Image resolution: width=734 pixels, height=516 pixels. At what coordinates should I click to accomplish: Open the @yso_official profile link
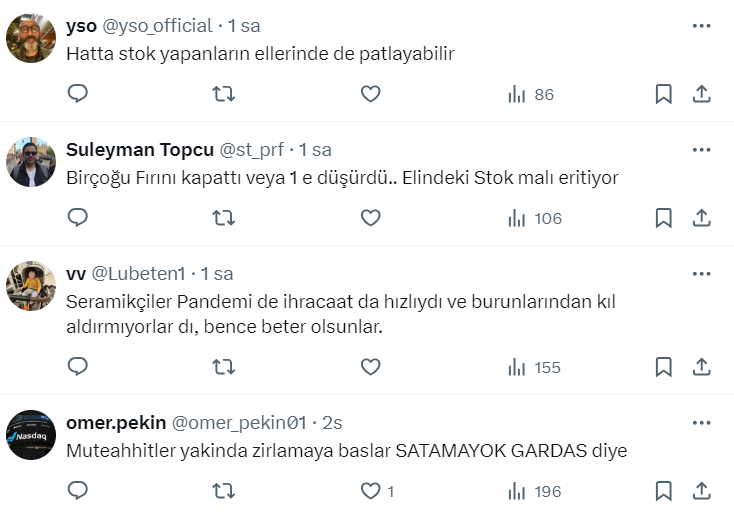158,26
